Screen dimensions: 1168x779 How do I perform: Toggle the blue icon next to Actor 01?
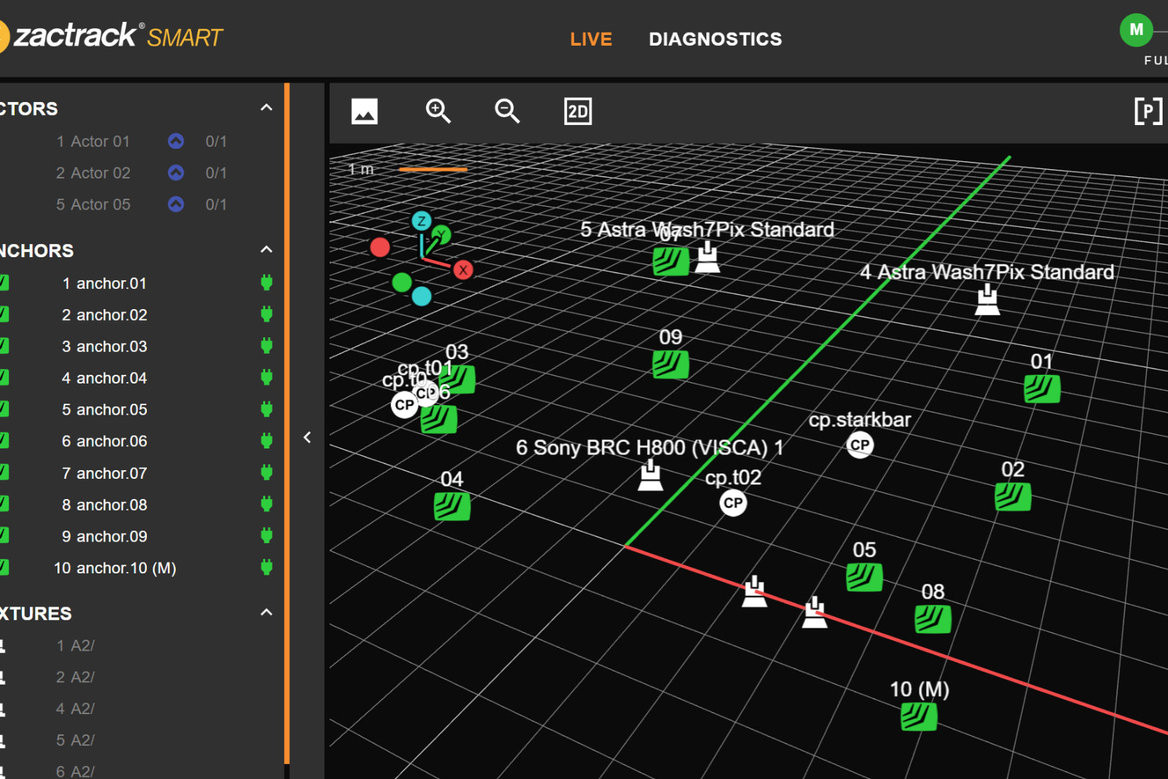pos(176,142)
